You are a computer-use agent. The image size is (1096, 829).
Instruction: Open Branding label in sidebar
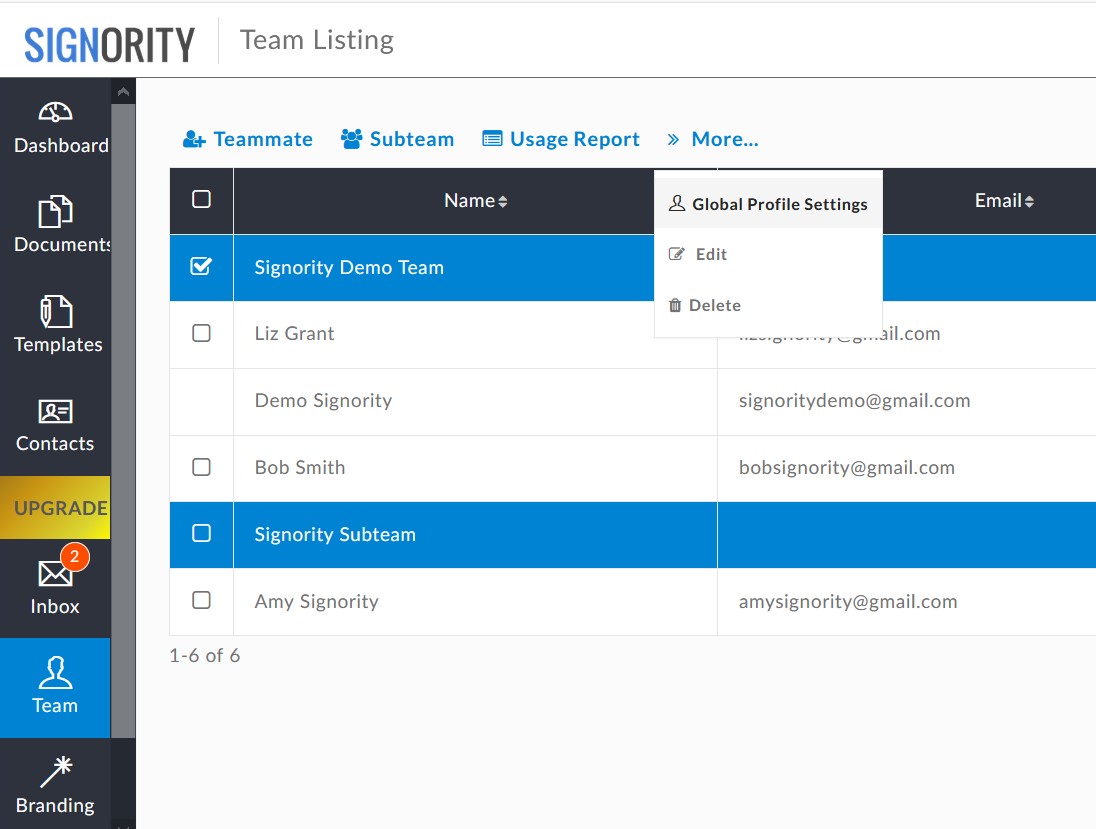click(55, 805)
